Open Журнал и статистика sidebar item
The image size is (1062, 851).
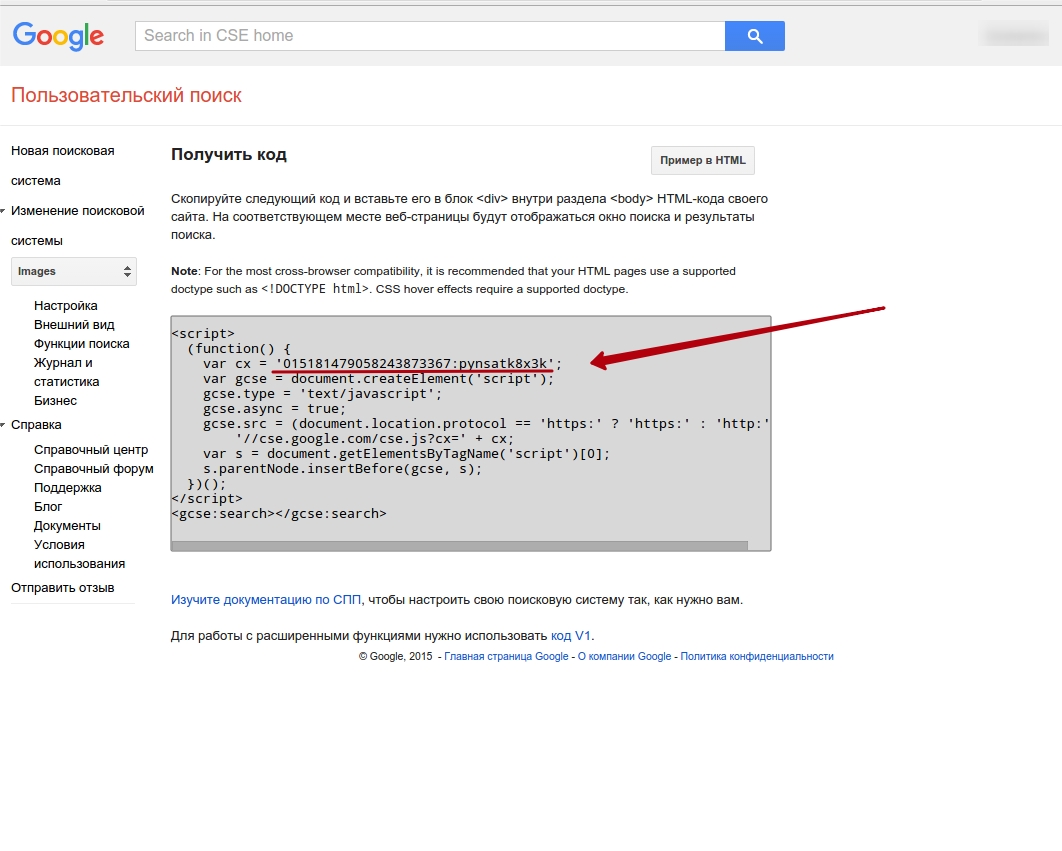(x=66, y=372)
